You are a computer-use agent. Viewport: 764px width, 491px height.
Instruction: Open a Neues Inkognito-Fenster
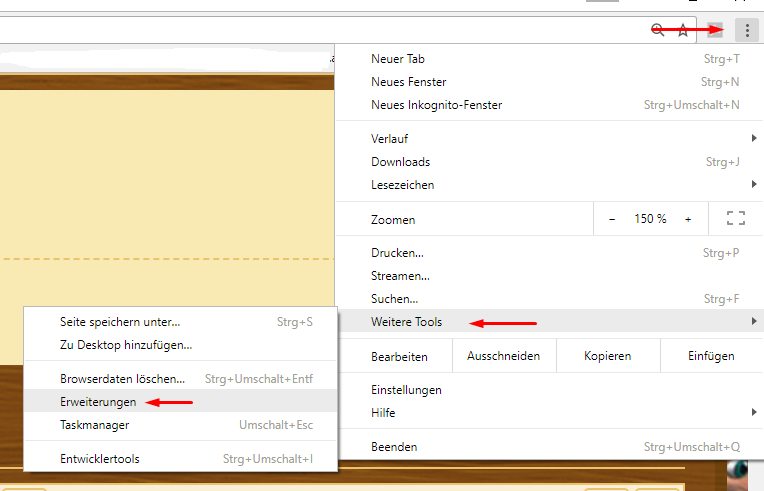point(436,105)
